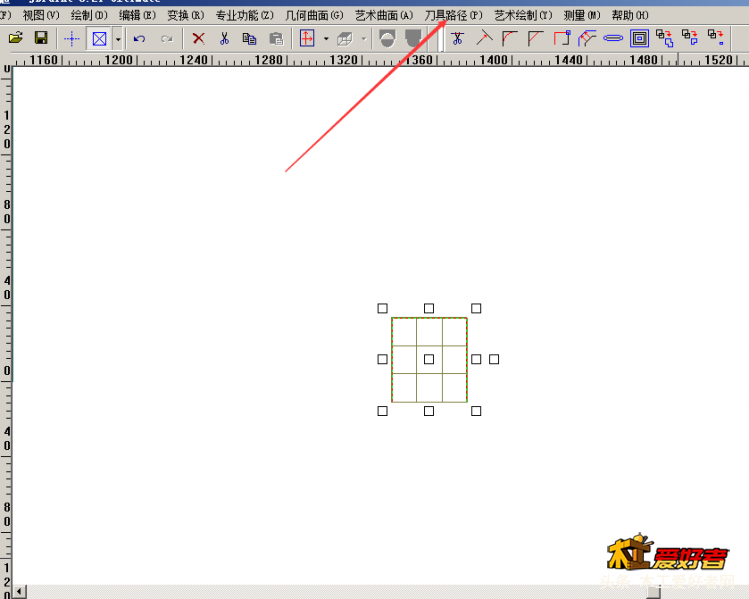Open the 绘制(D) menu
The width and height of the screenshot is (749, 599).
point(89,15)
